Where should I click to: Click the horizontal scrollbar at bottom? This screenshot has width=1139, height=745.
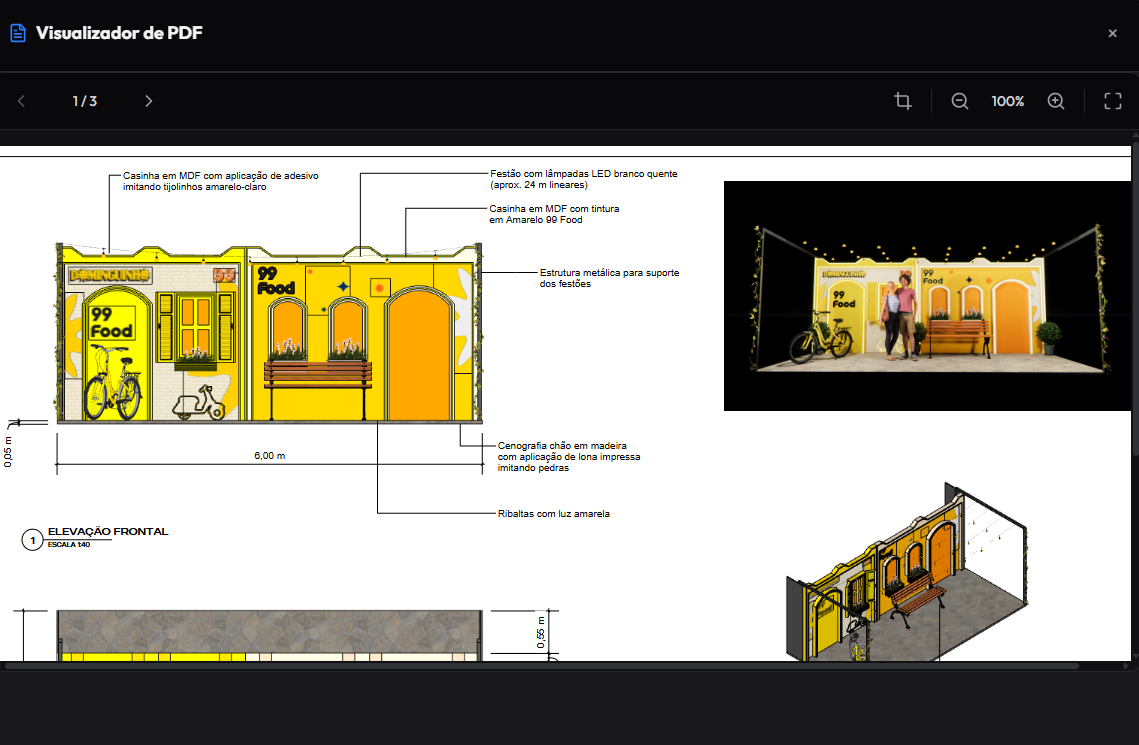542,665
